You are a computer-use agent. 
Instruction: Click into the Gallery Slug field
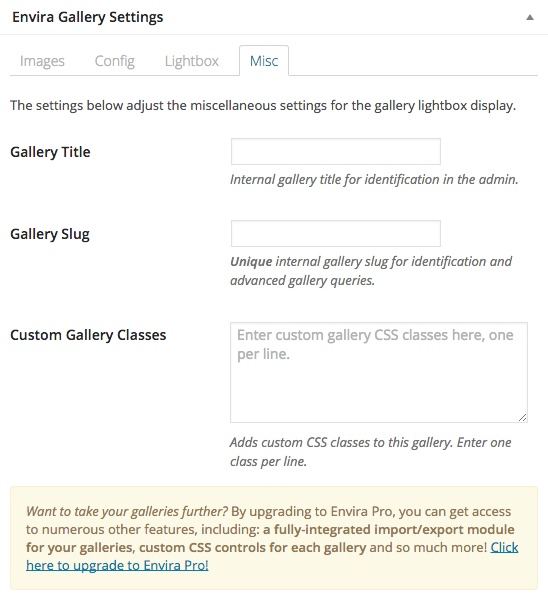(x=336, y=233)
